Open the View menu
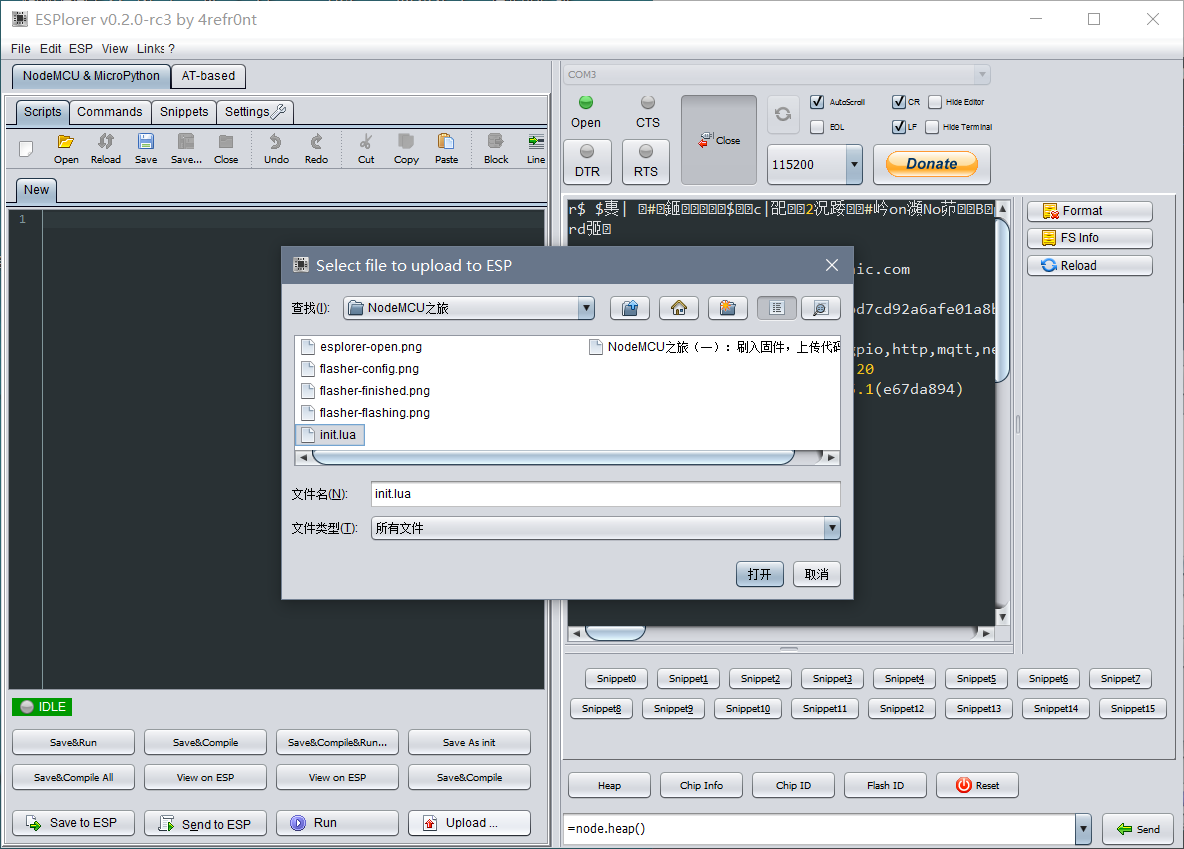 [x=115, y=48]
